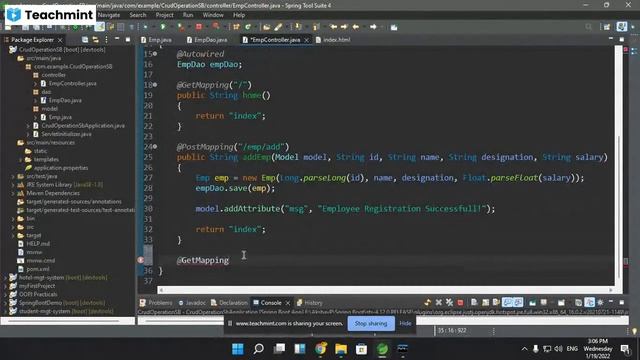Open the Declaration view tab
Viewport: 640px width, 360px height.
pos(229,303)
